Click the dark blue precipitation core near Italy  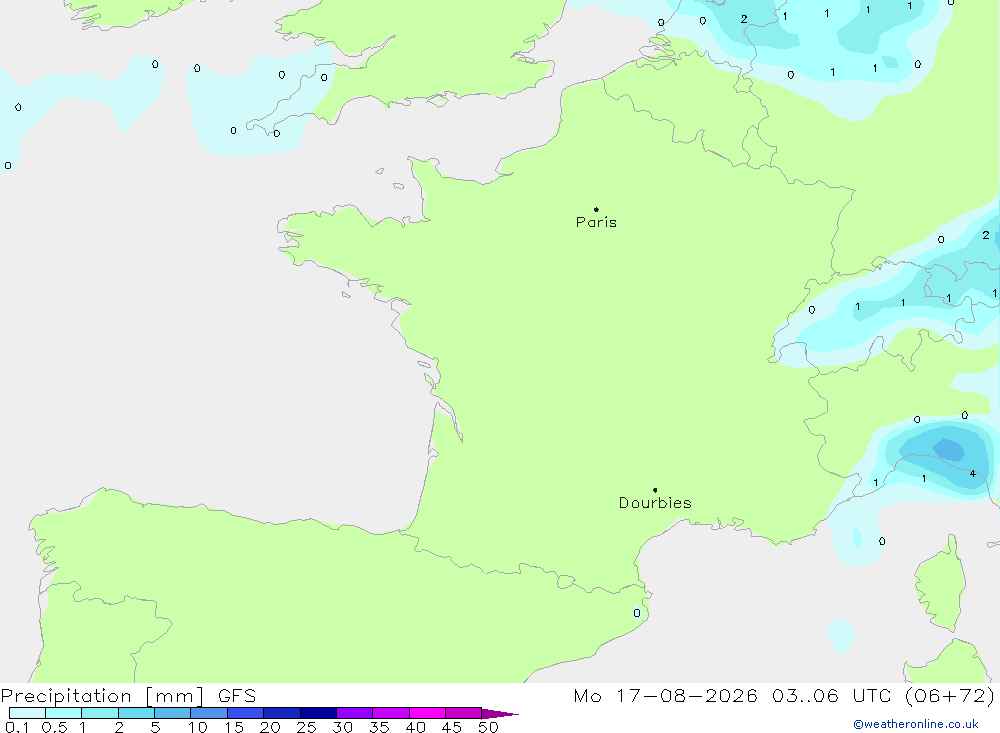(x=949, y=449)
